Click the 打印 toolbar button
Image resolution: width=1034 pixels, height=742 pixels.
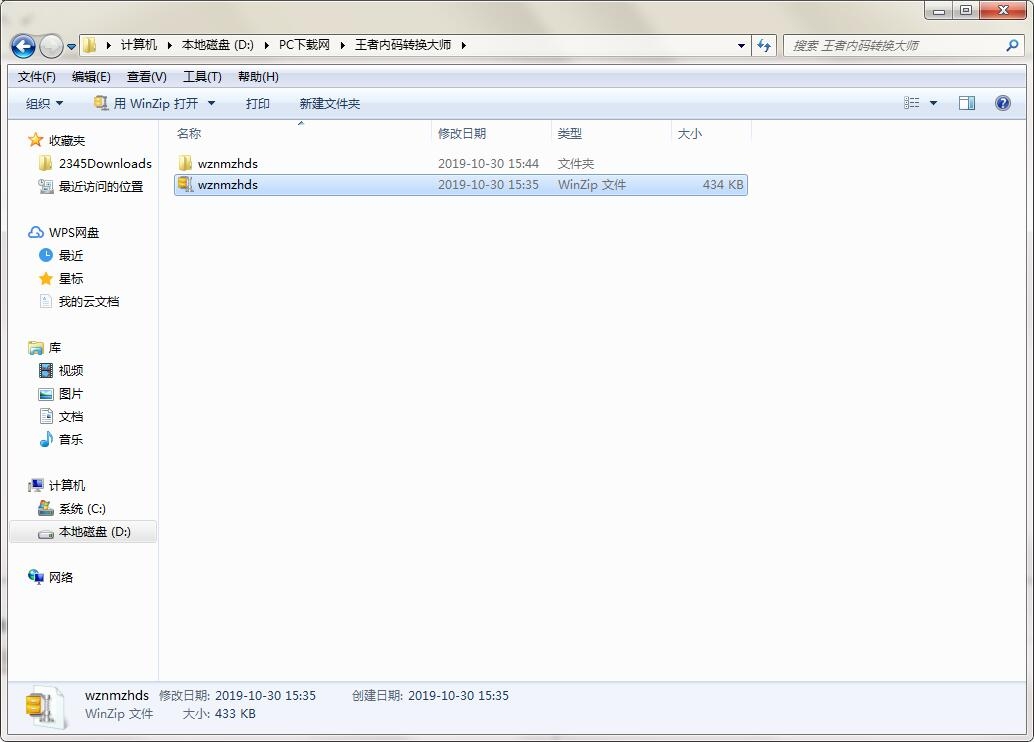tap(257, 104)
